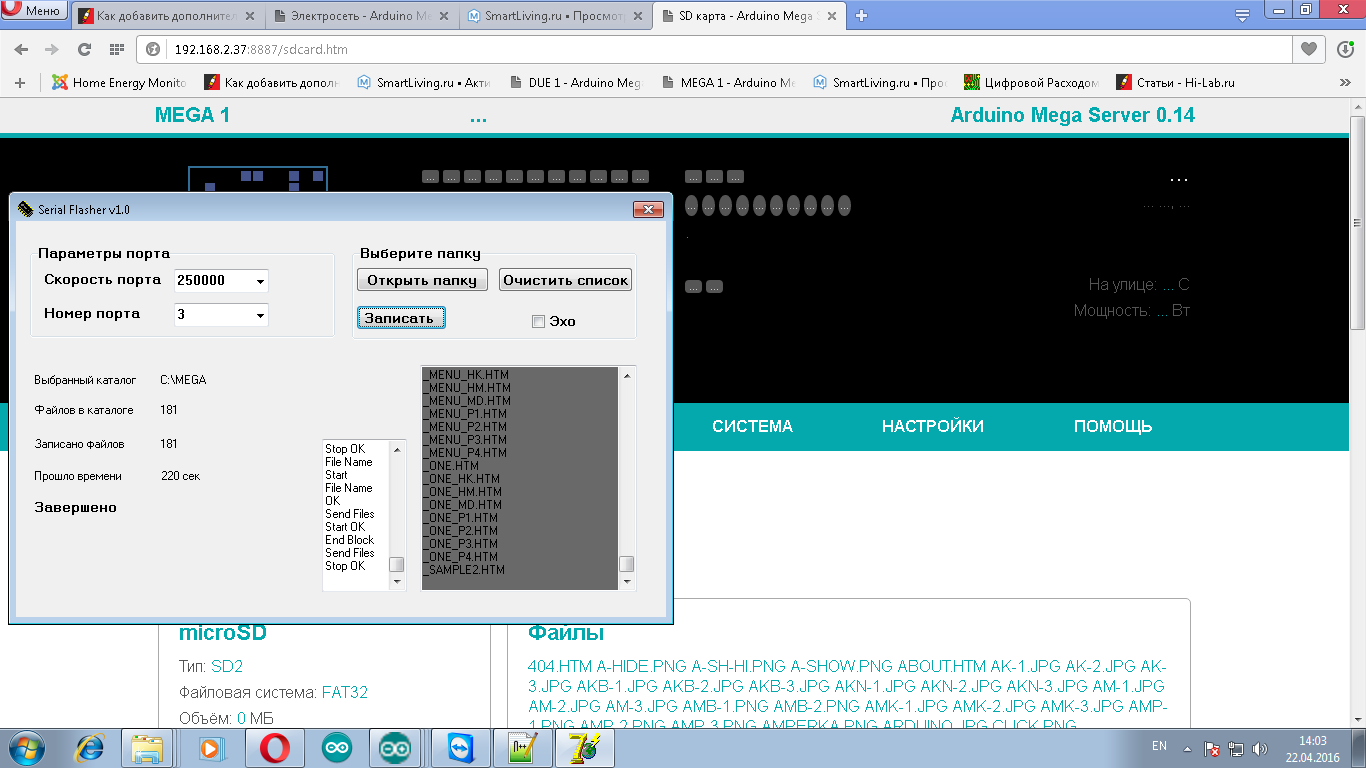Viewport: 1366px width, 768px height.
Task: Select the SD карта browser tab
Action: click(x=750, y=15)
